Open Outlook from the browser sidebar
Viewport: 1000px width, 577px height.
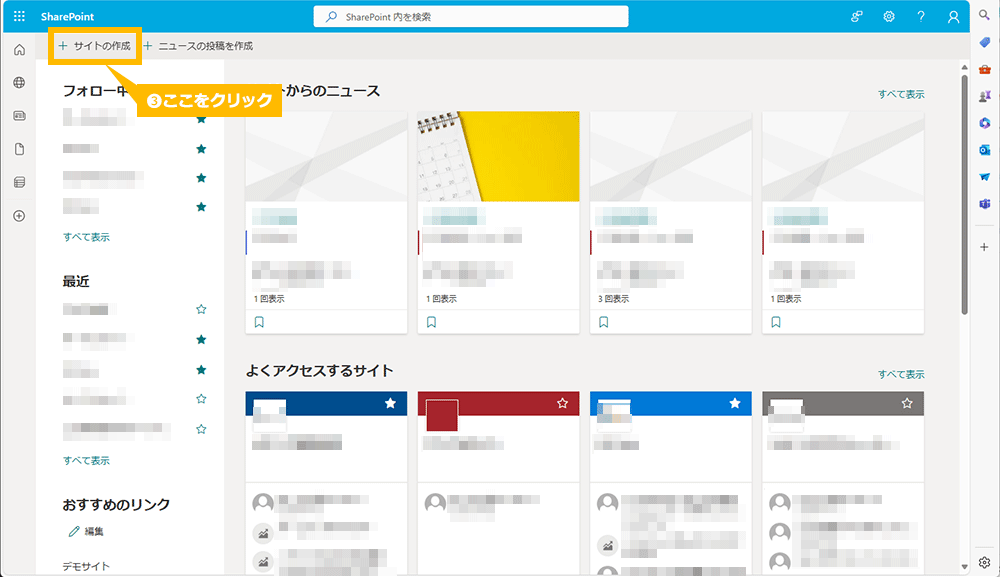[985, 150]
